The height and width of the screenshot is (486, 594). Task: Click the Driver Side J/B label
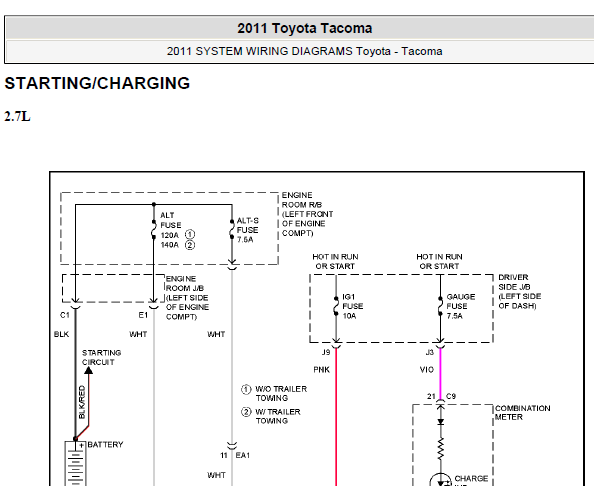click(519, 291)
